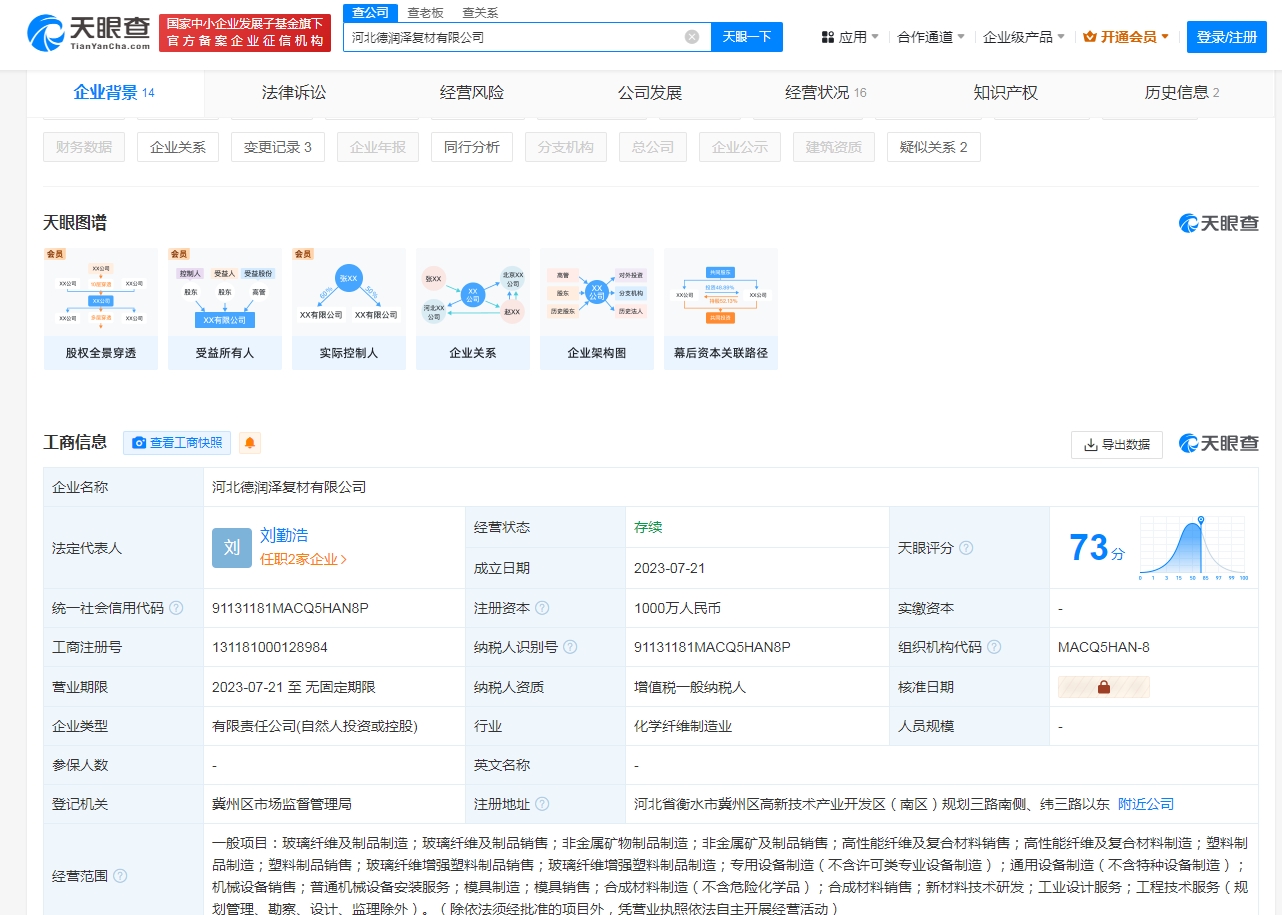Image resolution: width=1282 pixels, height=915 pixels.
Task: Click the 建筑资质 button
Action: tap(834, 147)
